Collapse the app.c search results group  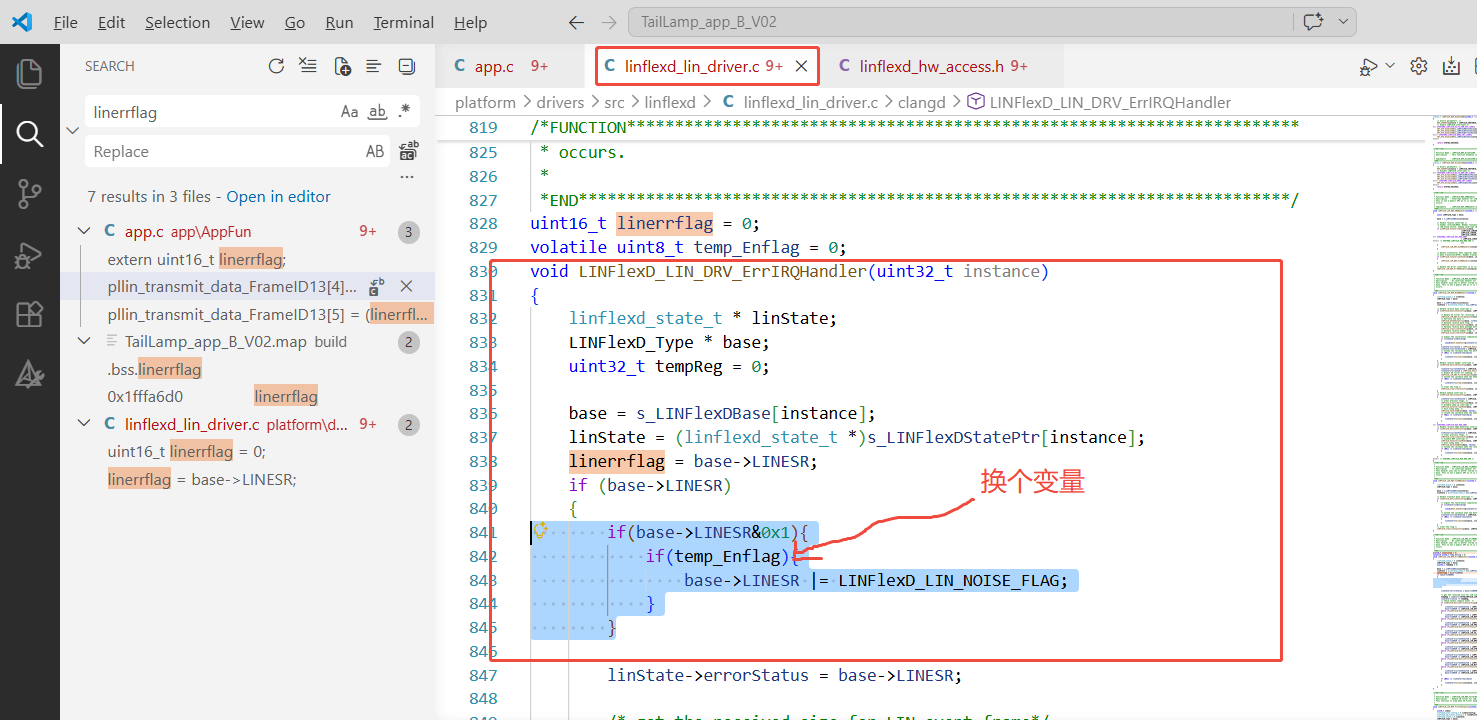point(84,231)
